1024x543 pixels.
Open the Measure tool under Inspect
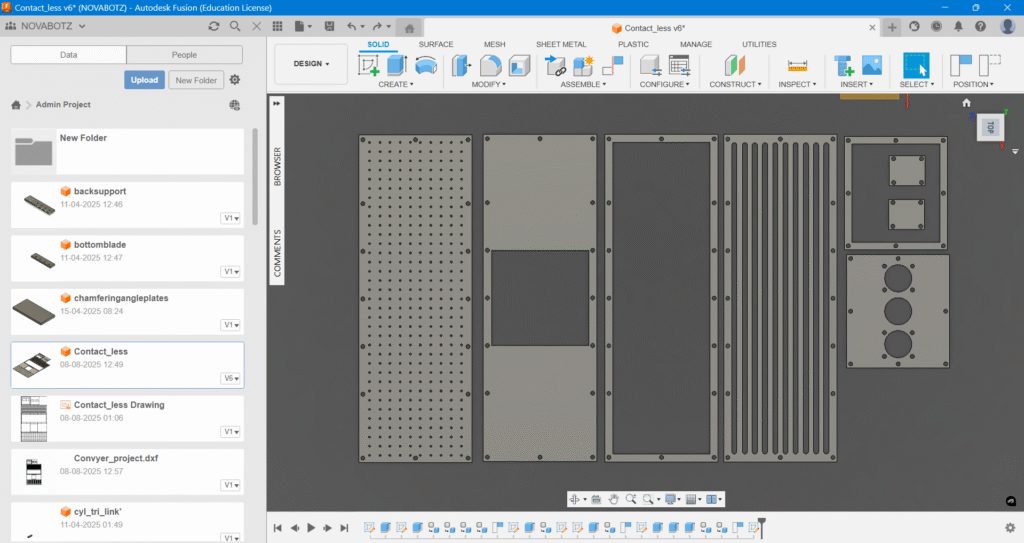797,66
